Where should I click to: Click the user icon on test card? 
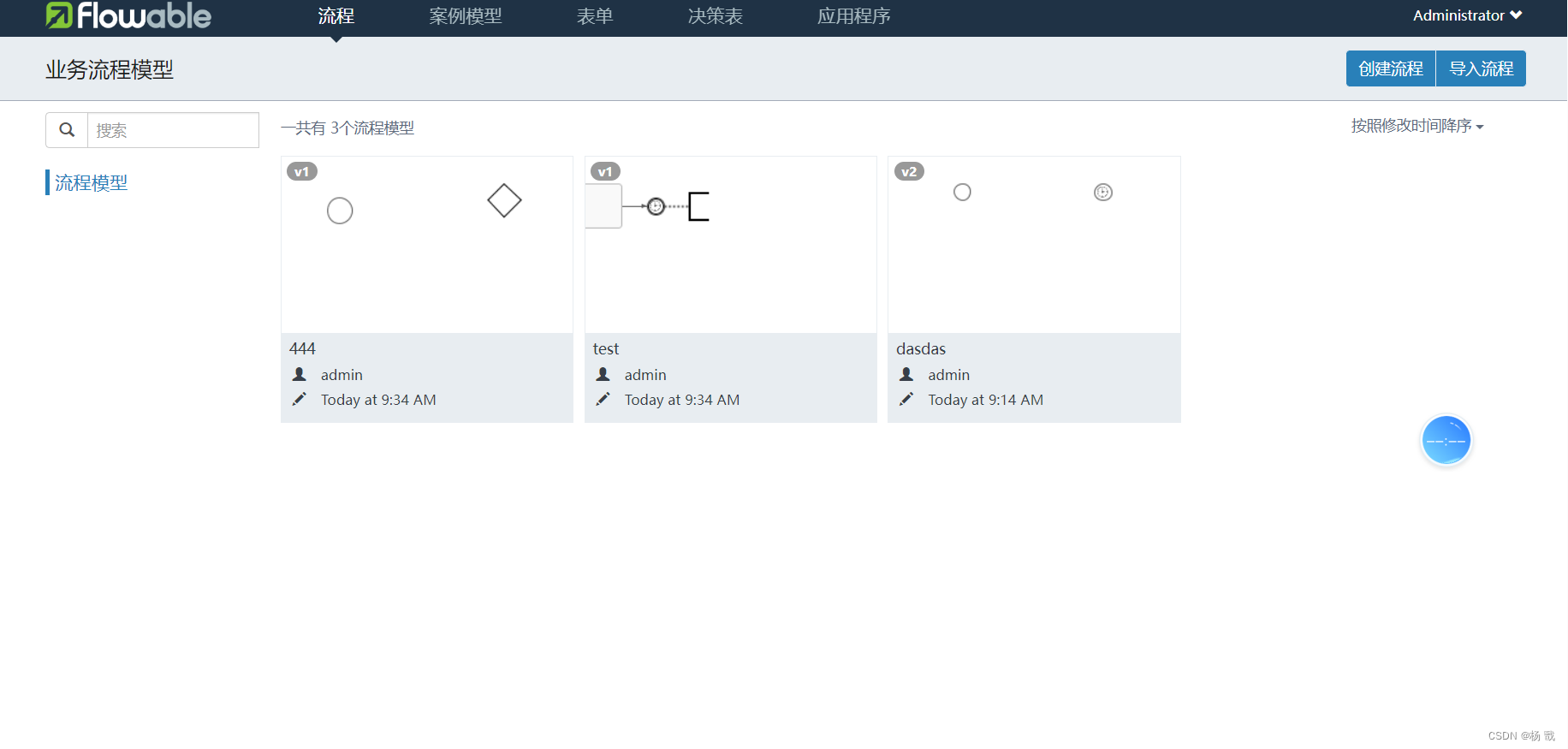(603, 374)
